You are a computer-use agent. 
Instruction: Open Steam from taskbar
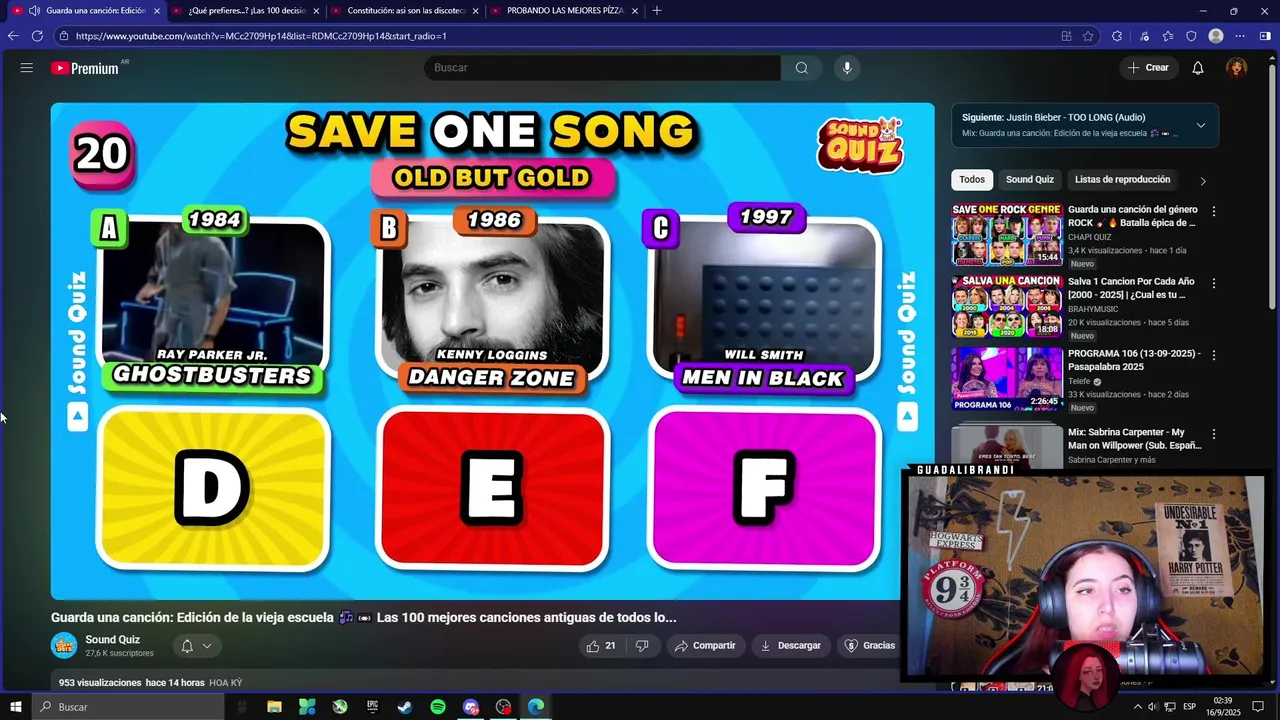[405, 707]
